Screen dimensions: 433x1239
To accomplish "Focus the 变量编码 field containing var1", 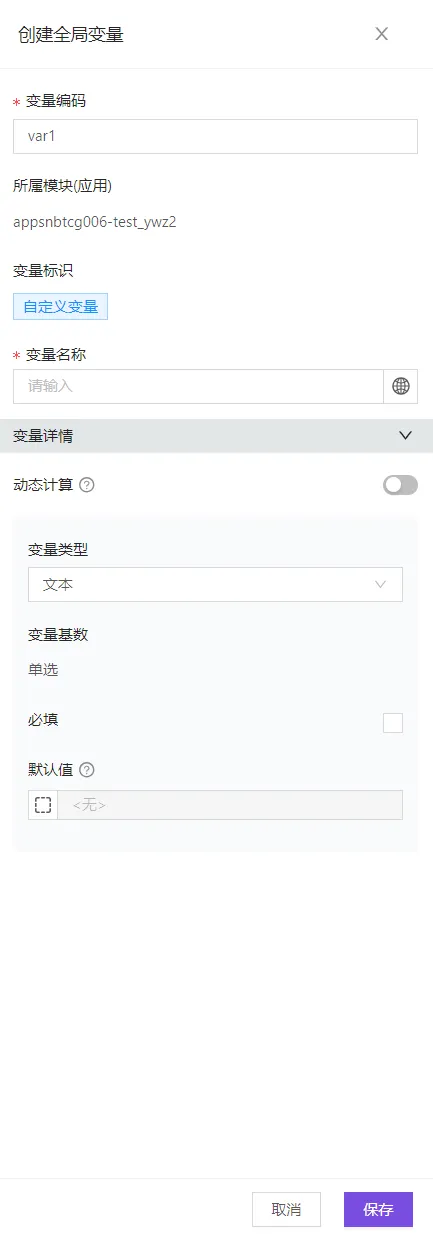I will click(x=215, y=137).
